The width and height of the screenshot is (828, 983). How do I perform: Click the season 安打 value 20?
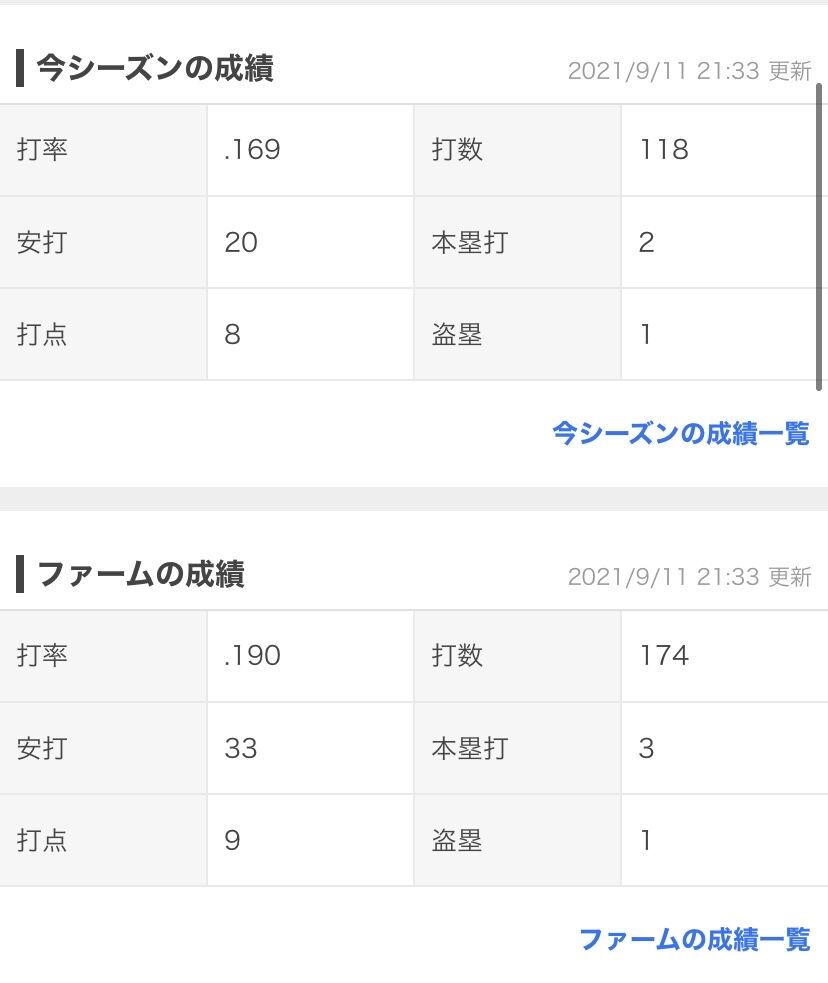pyautogui.click(x=241, y=242)
